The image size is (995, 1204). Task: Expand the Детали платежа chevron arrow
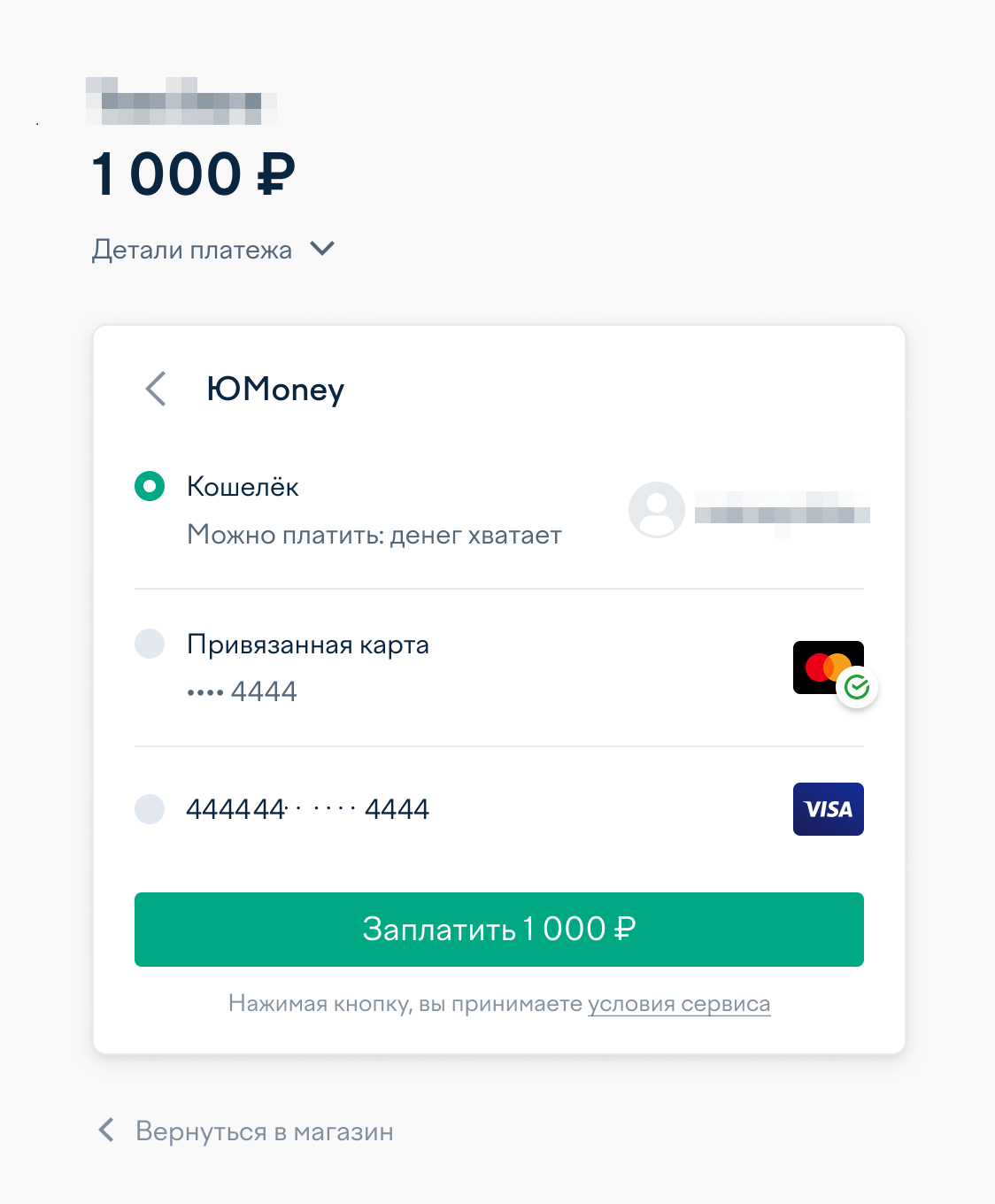[322, 249]
